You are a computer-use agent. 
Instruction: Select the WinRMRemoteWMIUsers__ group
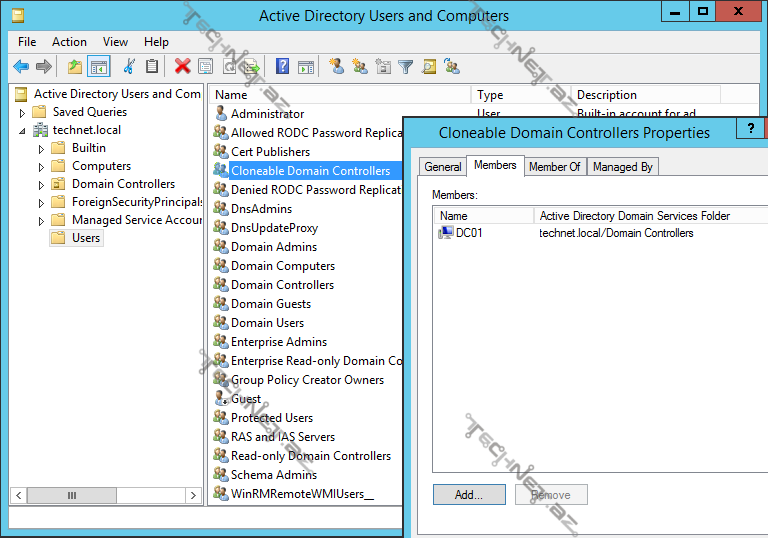pos(294,494)
